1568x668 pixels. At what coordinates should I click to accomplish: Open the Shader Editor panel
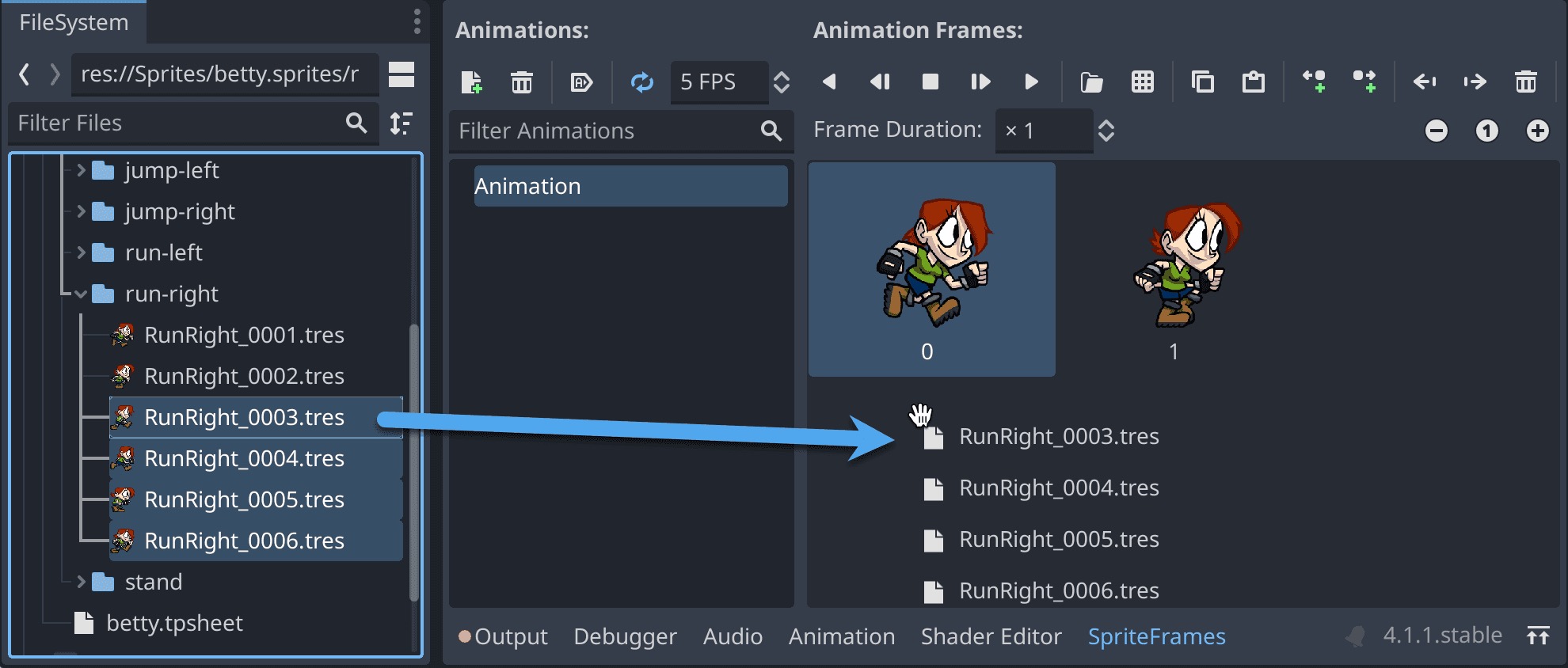pyautogui.click(x=991, y=636)
